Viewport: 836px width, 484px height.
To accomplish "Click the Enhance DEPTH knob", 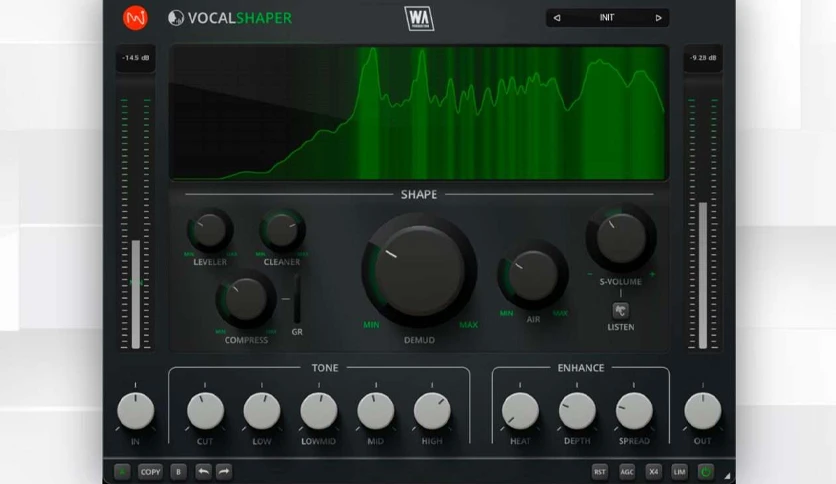I will pos(577,411).
